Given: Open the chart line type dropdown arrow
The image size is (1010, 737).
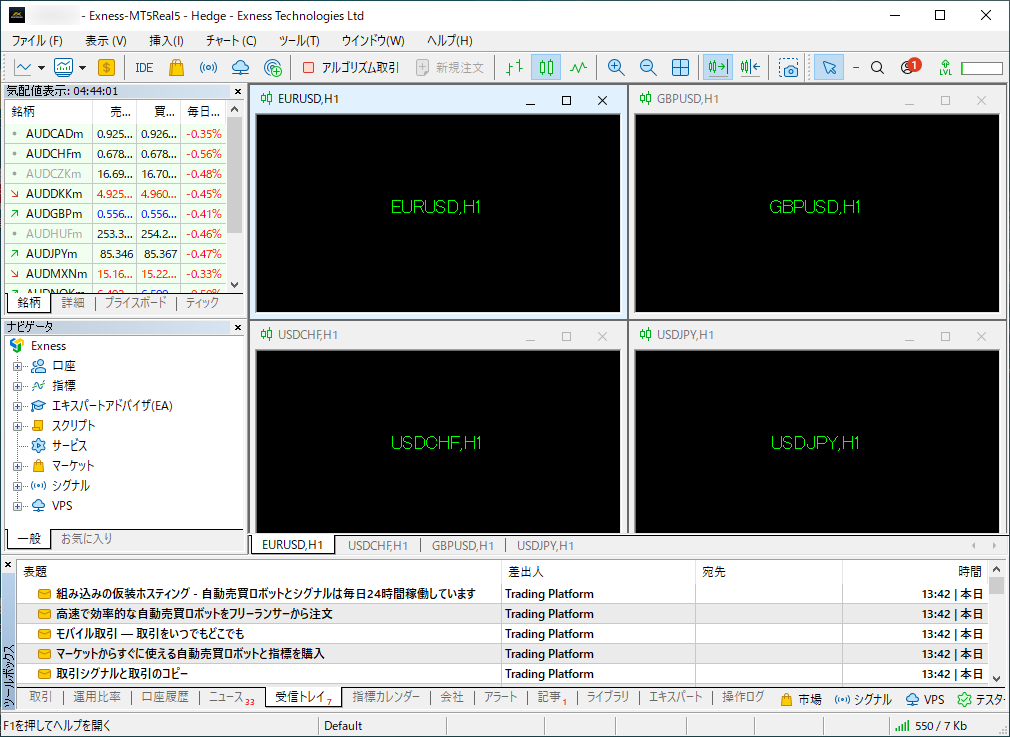Looking at the screenshot, I should point(41,68).
